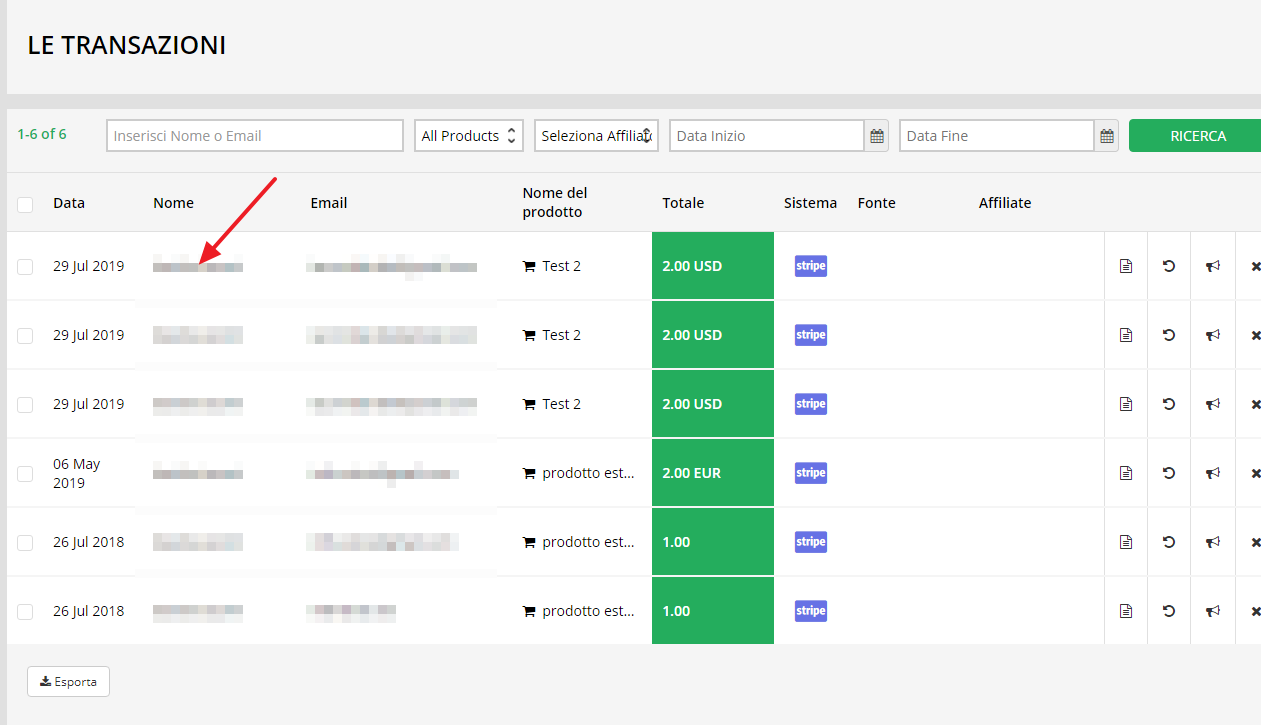1261x725 pixels.
Task: Open the All Products dropdown
Action: click(x=469, y=136)
